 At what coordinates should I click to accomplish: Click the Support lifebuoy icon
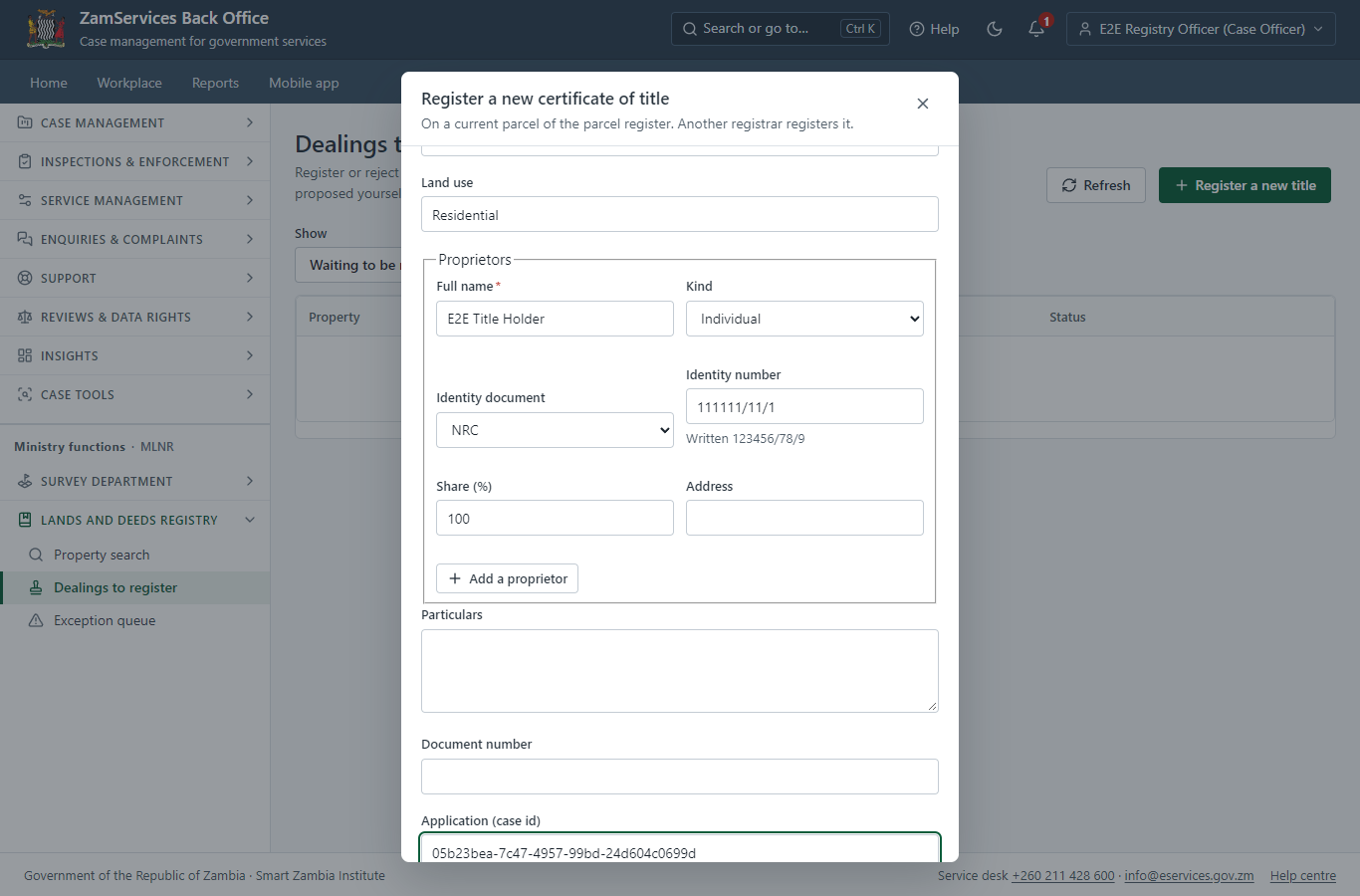coord(25,278)
